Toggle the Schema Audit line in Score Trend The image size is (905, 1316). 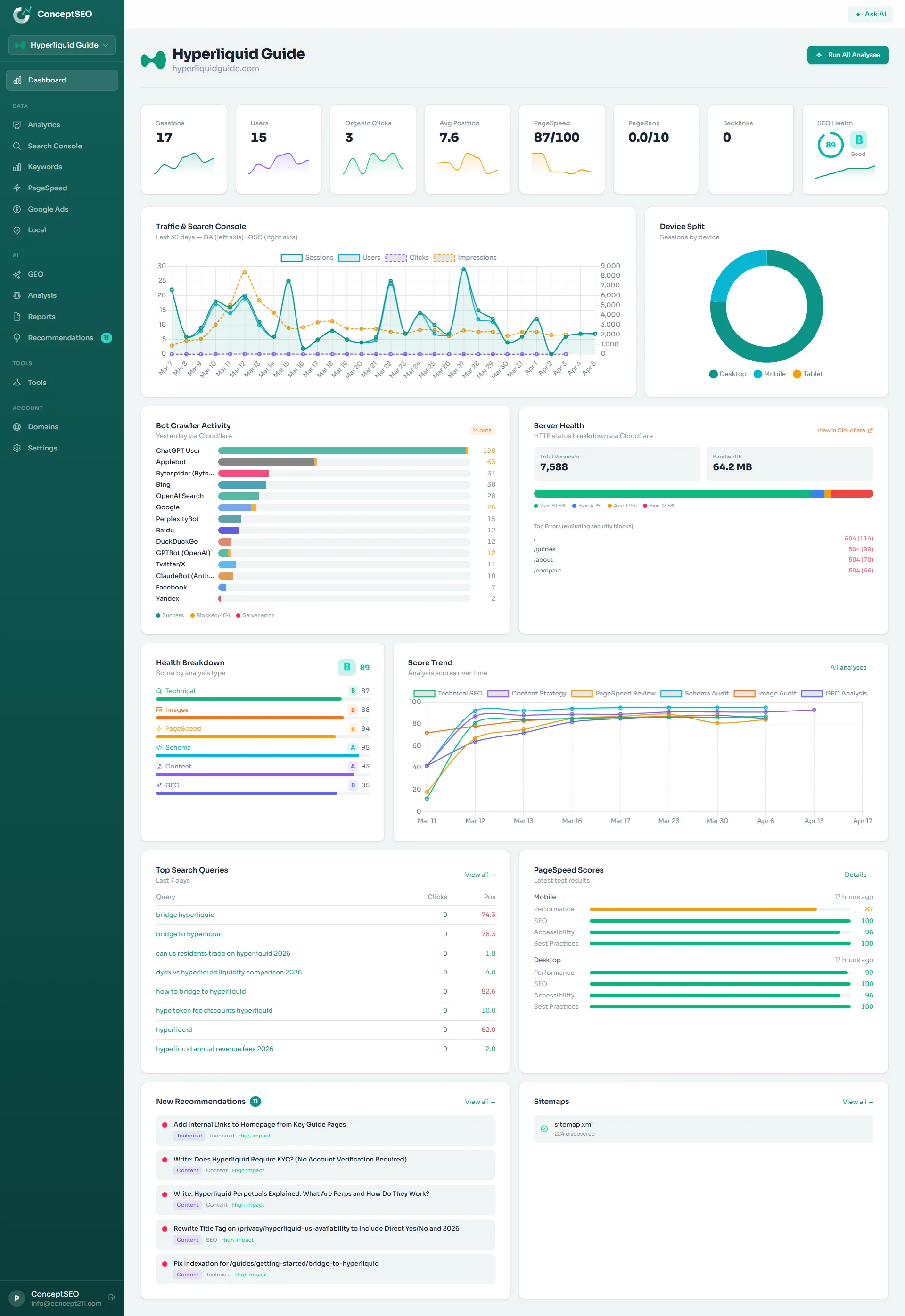pos(695,693)
